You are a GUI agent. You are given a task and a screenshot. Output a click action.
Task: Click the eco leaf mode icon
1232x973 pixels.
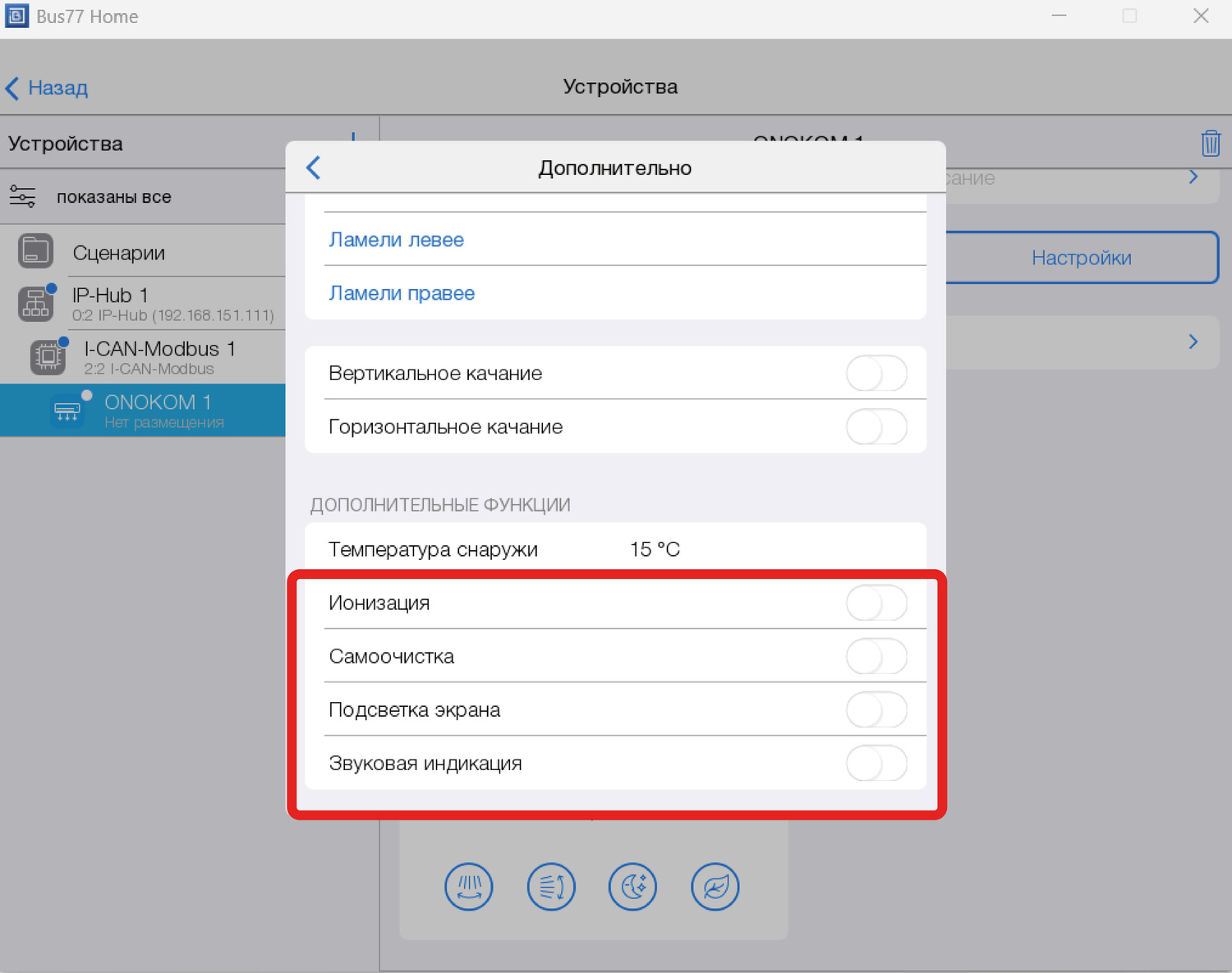click(715, 887)
